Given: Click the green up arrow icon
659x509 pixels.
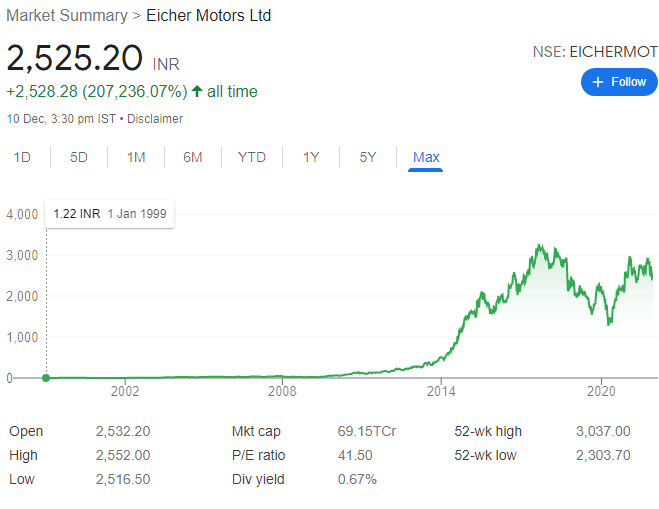Looking at the screenshot, I should pos(197,92).
